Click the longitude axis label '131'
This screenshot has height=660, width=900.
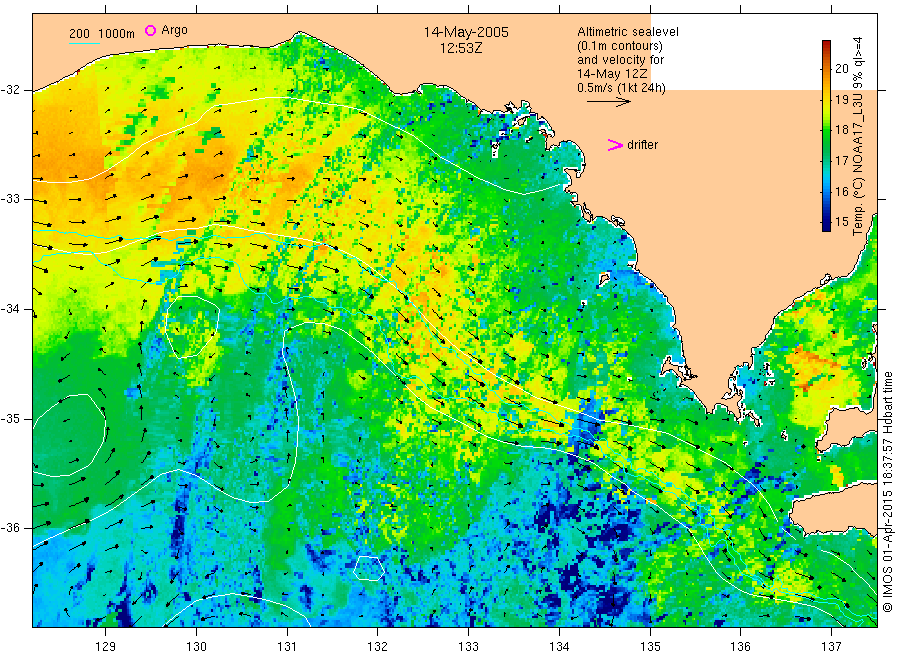(287, 647)
